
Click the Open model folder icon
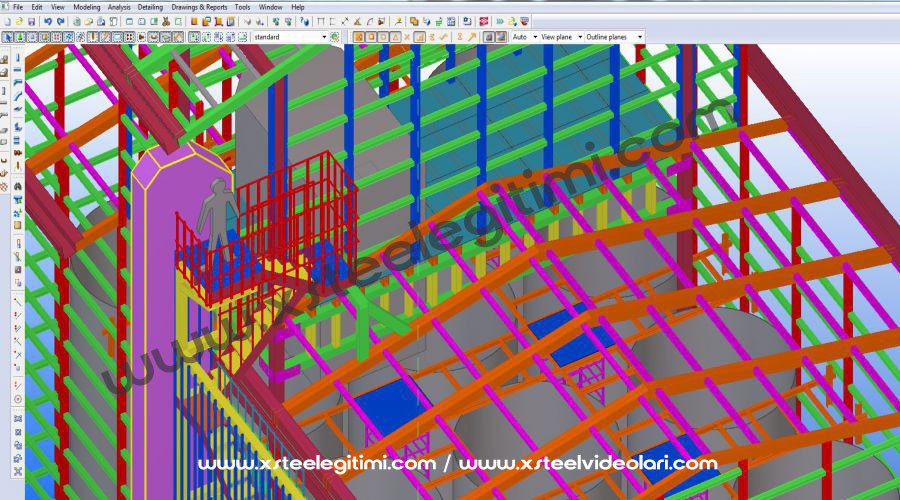click(19, 21)
